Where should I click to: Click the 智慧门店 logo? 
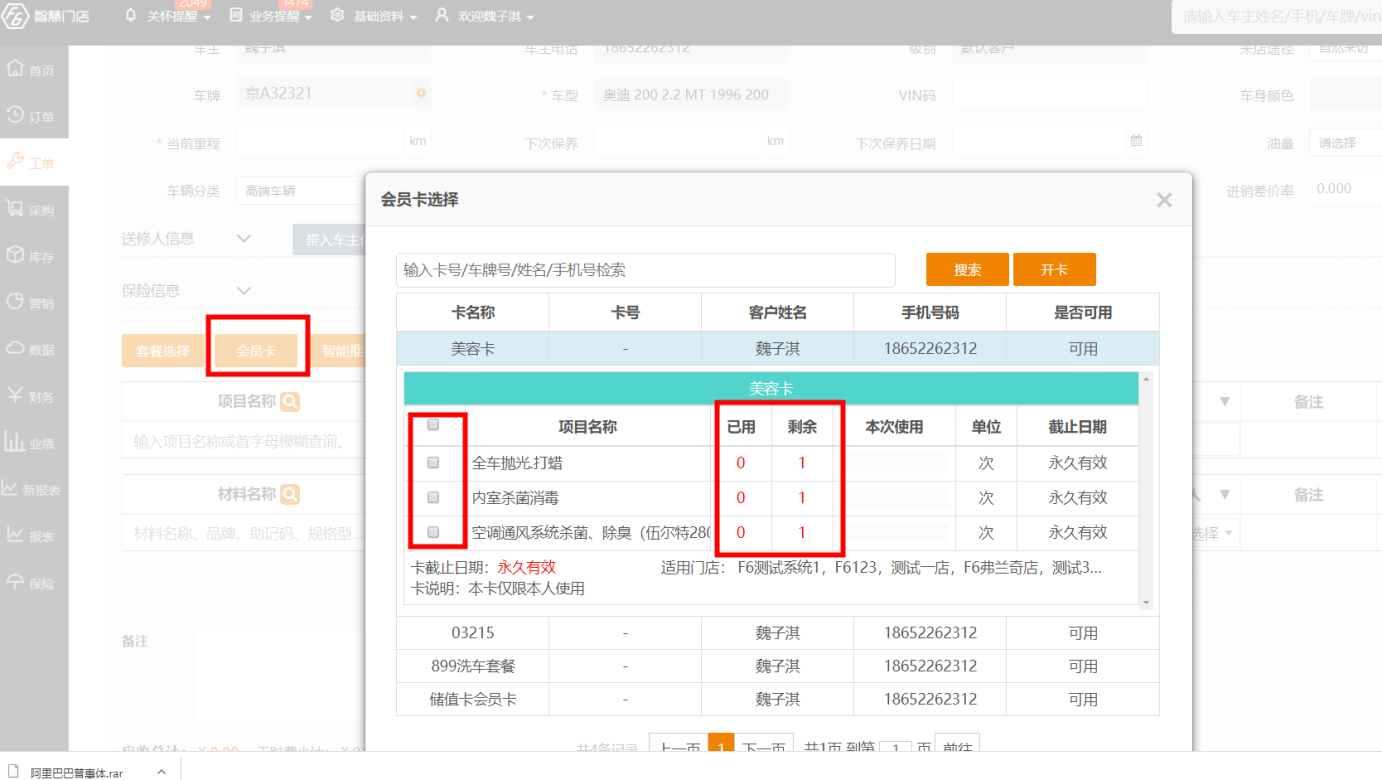pyautogui.click(x=47, y=16)
